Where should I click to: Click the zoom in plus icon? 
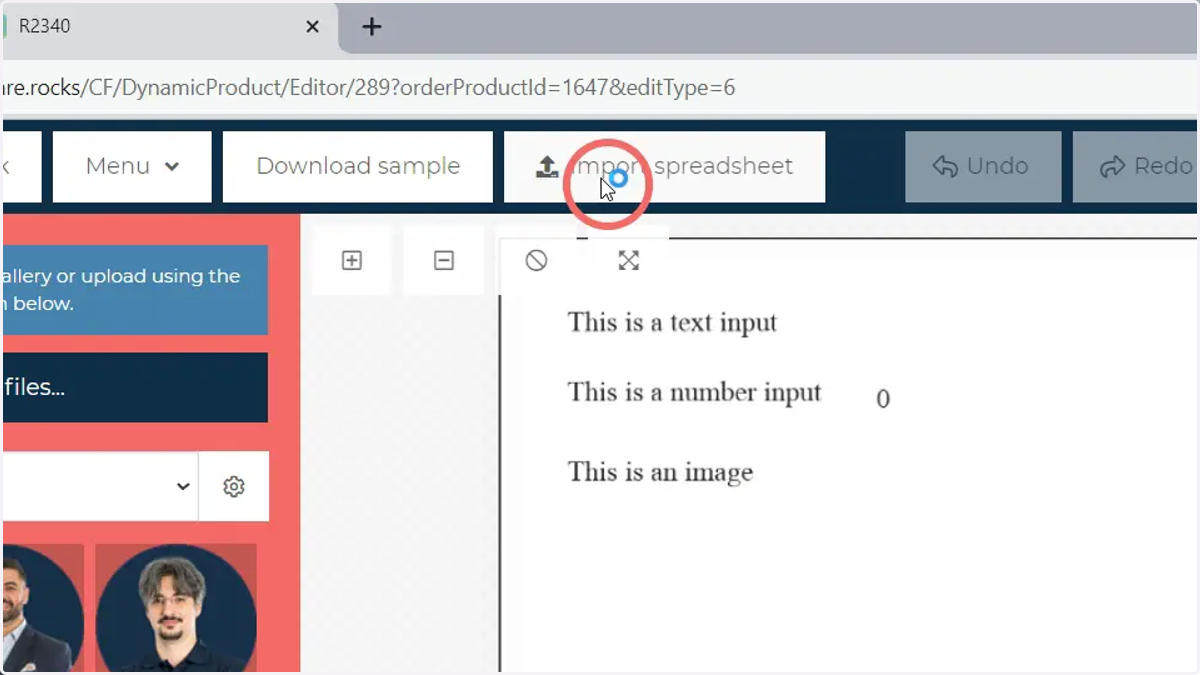click(352, 260)
